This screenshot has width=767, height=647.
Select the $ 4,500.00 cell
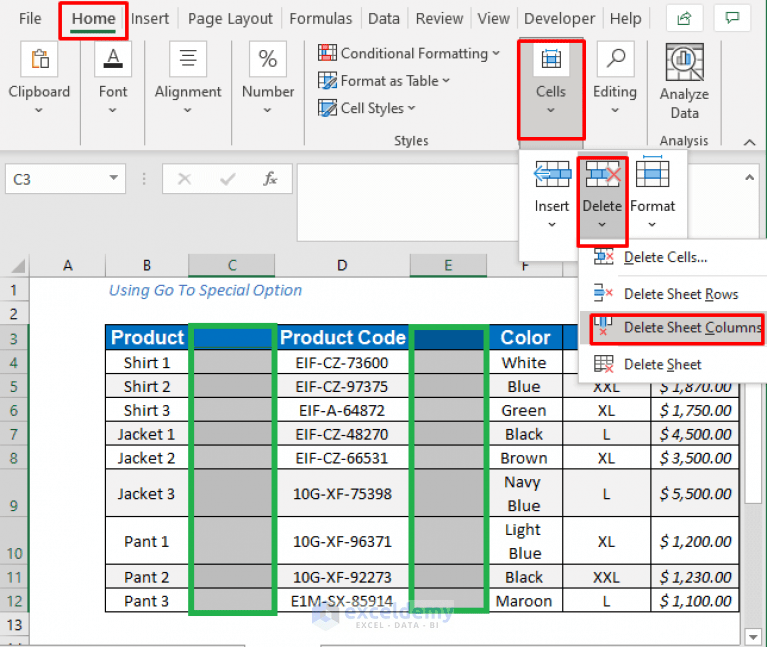coord(695,434)
